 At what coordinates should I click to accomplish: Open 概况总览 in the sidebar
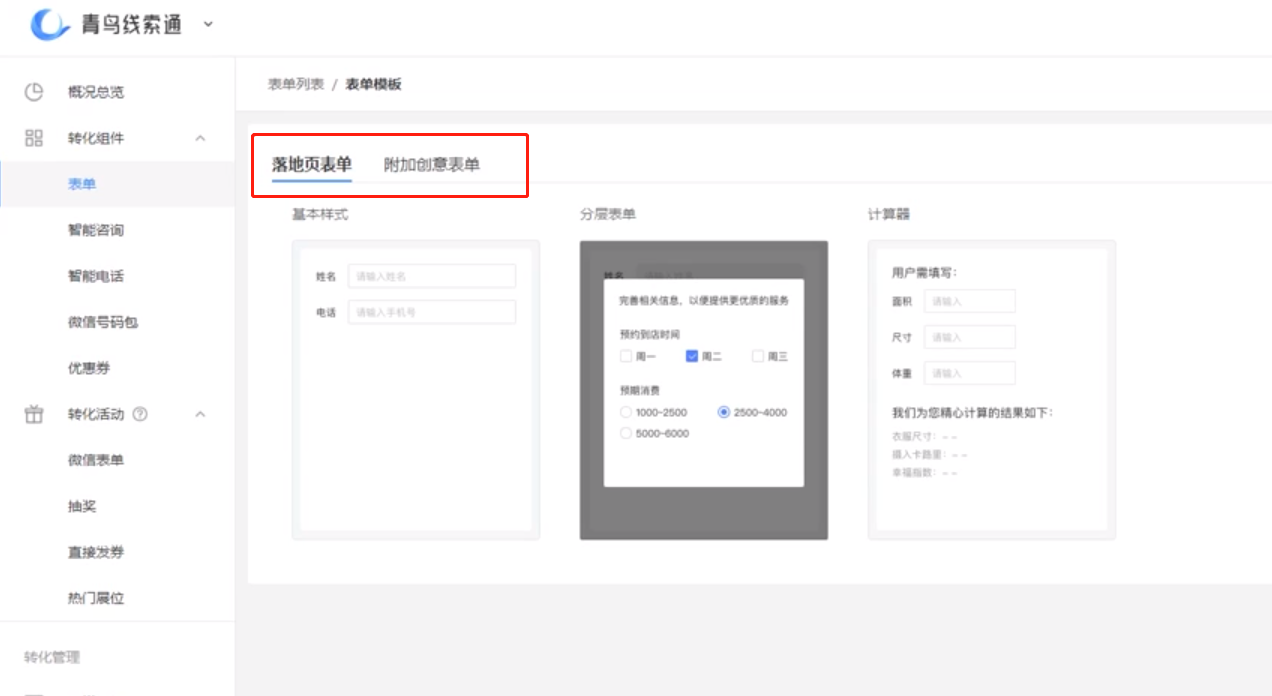click(x=96, y=92)
